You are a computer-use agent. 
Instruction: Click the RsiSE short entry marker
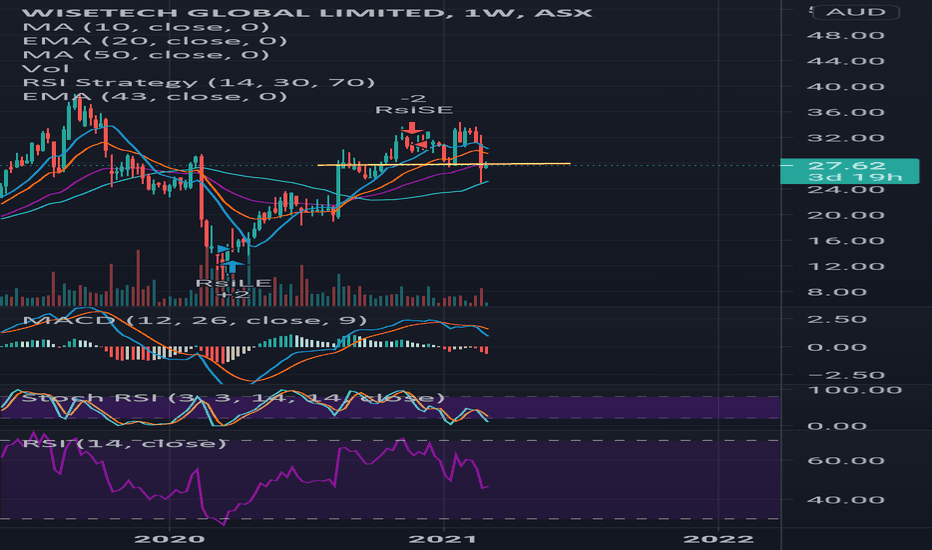point(414,110)
